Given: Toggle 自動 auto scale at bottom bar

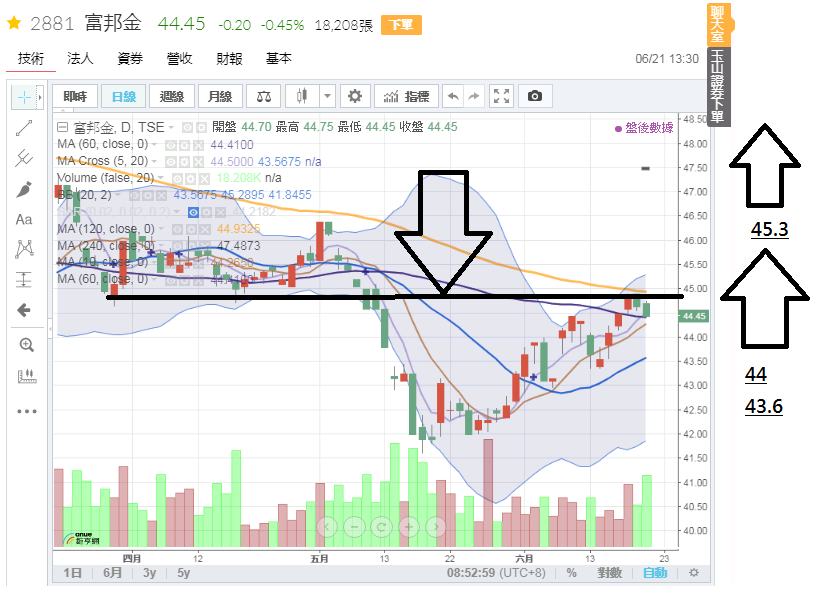Looking at the screenshot, I should coord(655,572).
